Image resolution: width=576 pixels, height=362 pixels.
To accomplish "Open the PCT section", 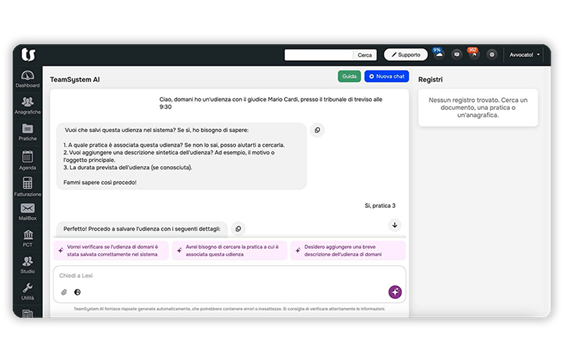I will [28, 238].
